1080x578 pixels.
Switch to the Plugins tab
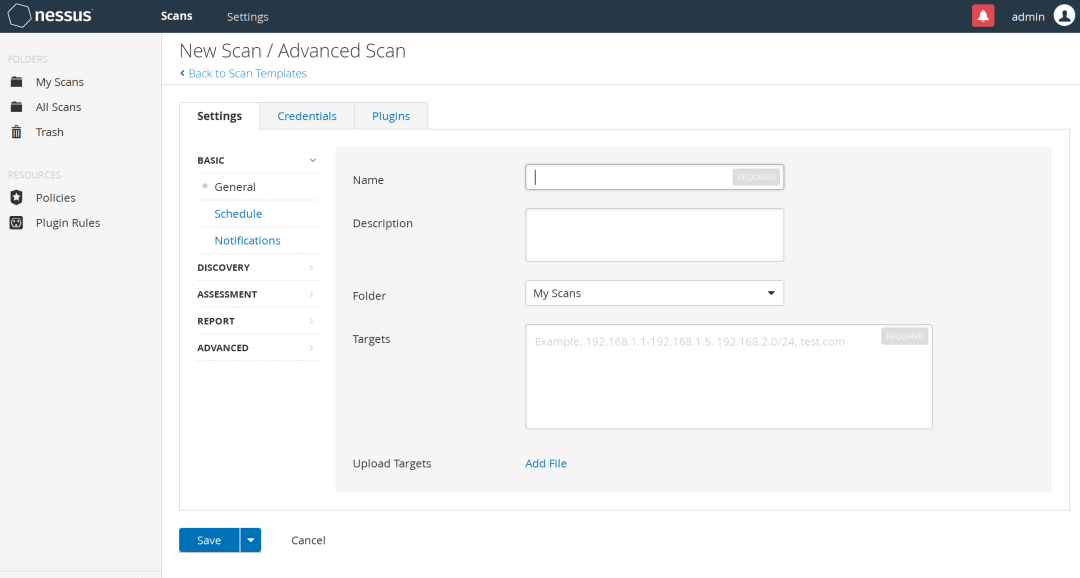(391, 116)
